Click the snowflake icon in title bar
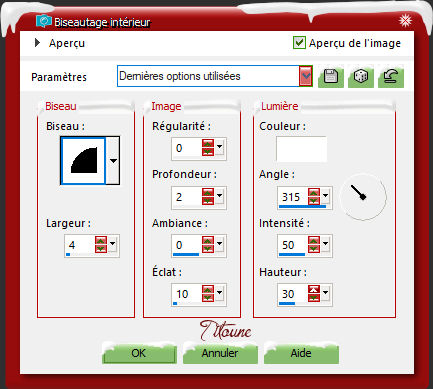The image size is (433, 389). (x=405, y=21)
